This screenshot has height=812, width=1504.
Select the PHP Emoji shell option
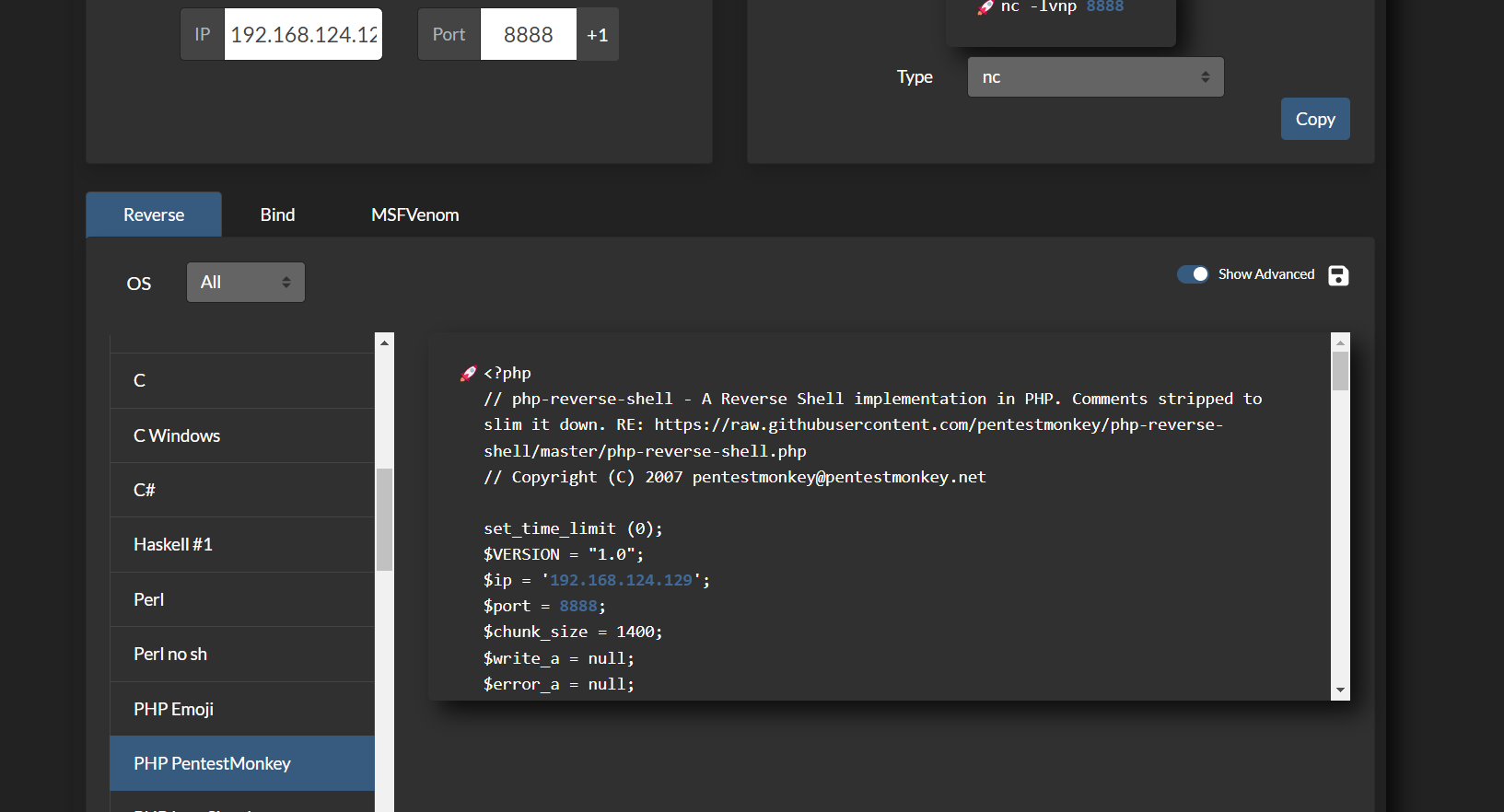coord(242,709)
